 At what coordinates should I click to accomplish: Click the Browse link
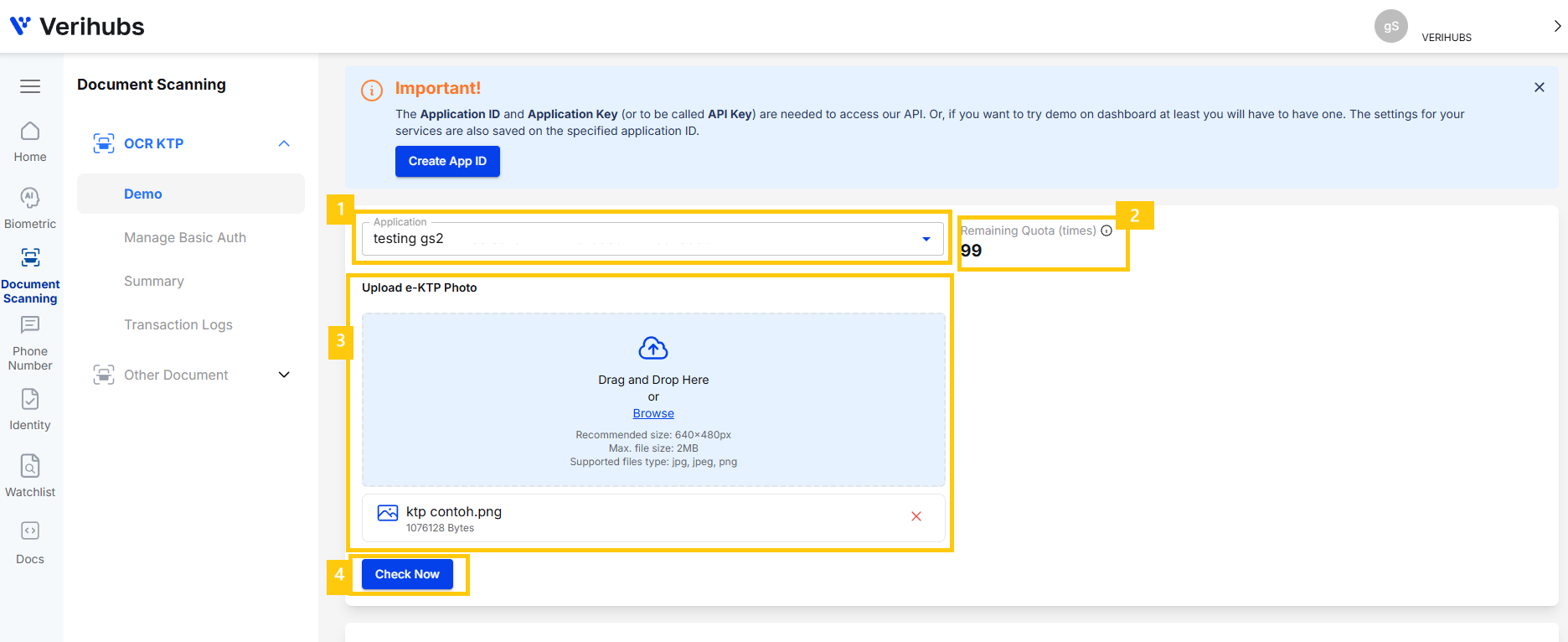tap(653, 413)
